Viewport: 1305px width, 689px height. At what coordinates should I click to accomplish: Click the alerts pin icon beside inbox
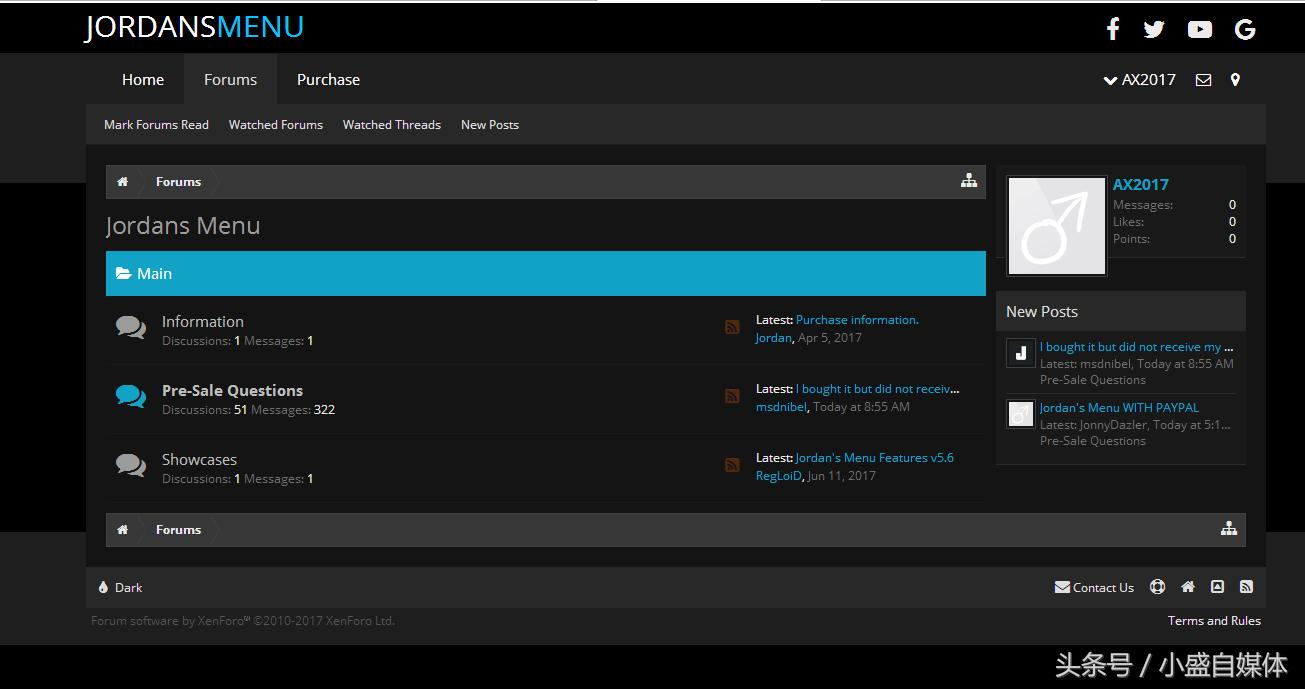click(x=1235, y=80)
